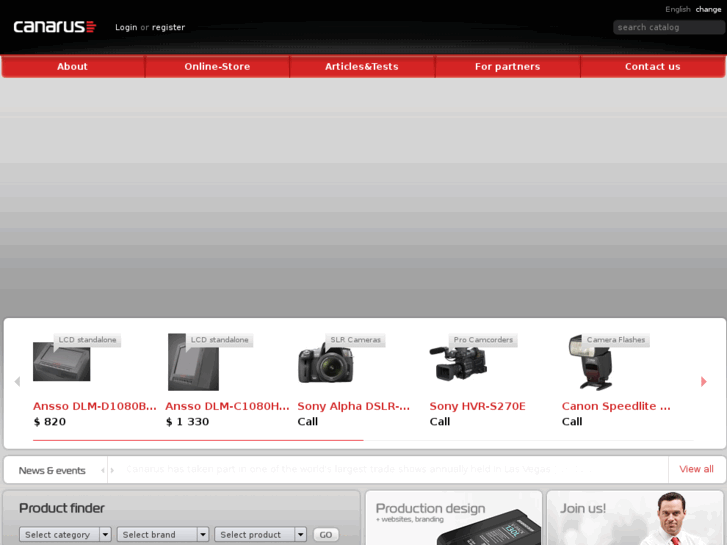The width and height of the screenshot is (727, 545).
Task: Open View all news link
Action: coord(696,469)
